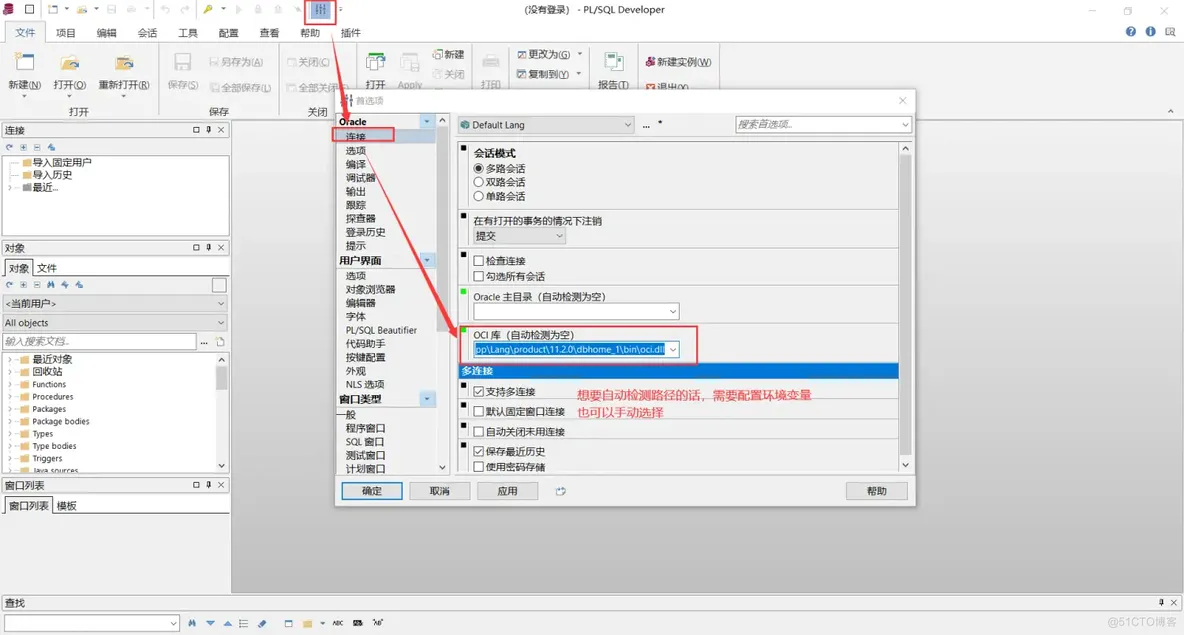Select 调试器 in preferences list
Viewport: 1184px width, 635px height.
point(360,177)
